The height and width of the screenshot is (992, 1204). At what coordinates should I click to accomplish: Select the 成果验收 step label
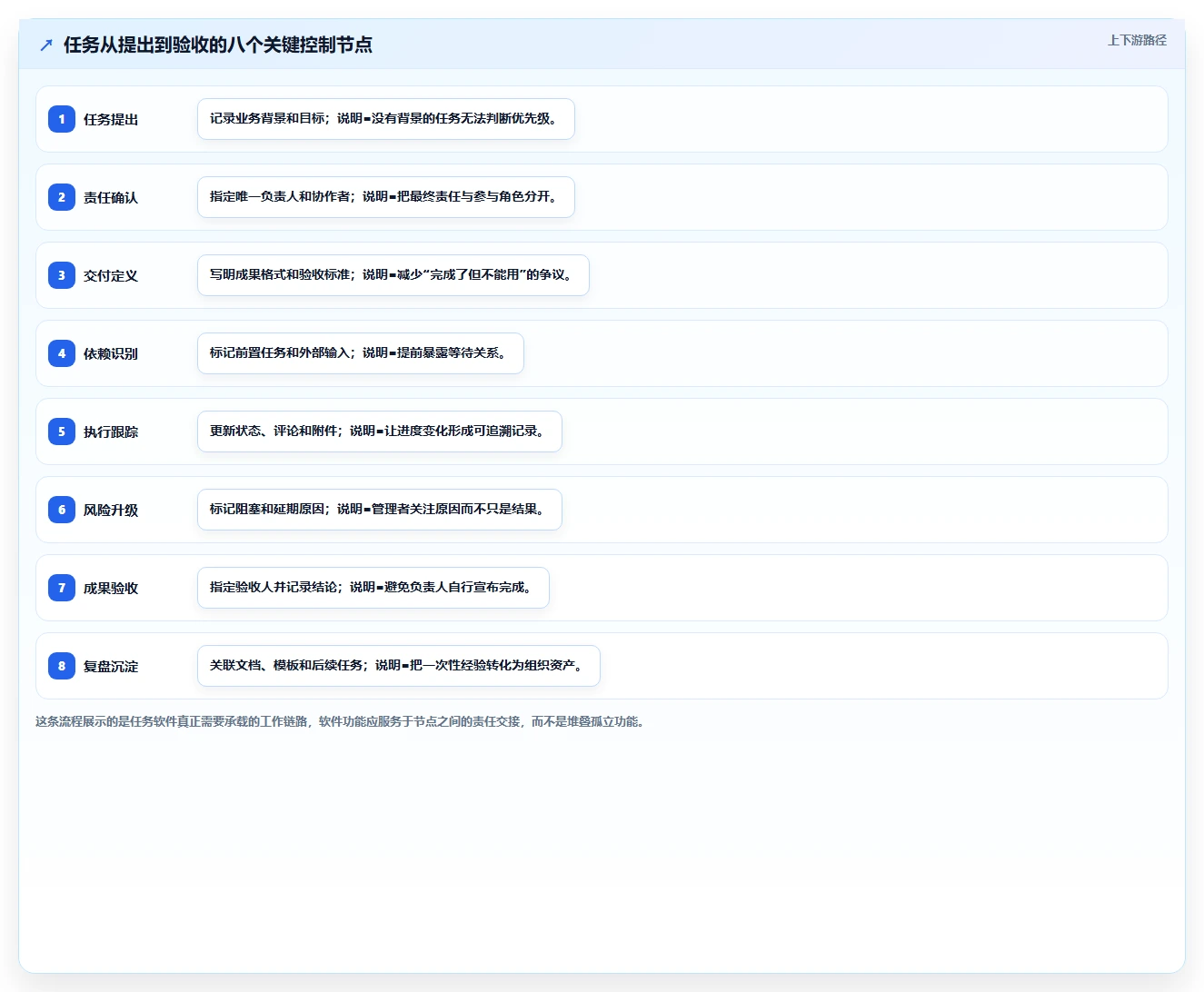click(x=111, y=588)
